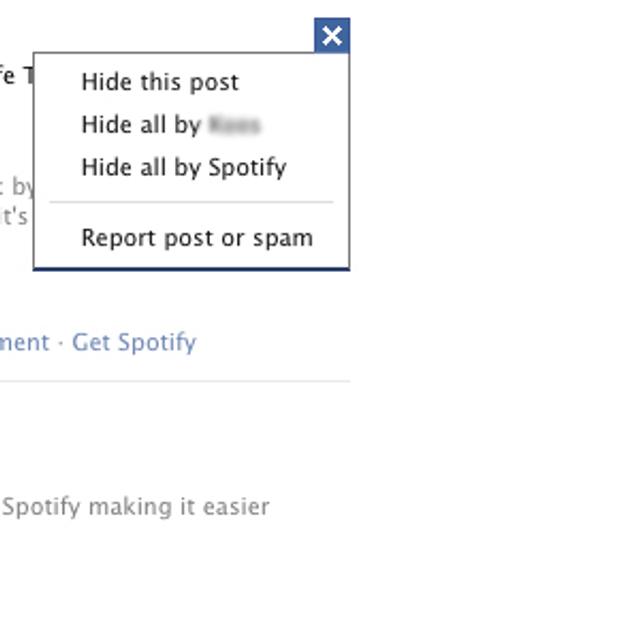This screenshot has height=640, width=640.
Task: Click the separator line above Report option
Action: pyautogui.click(x=191, y=202)
